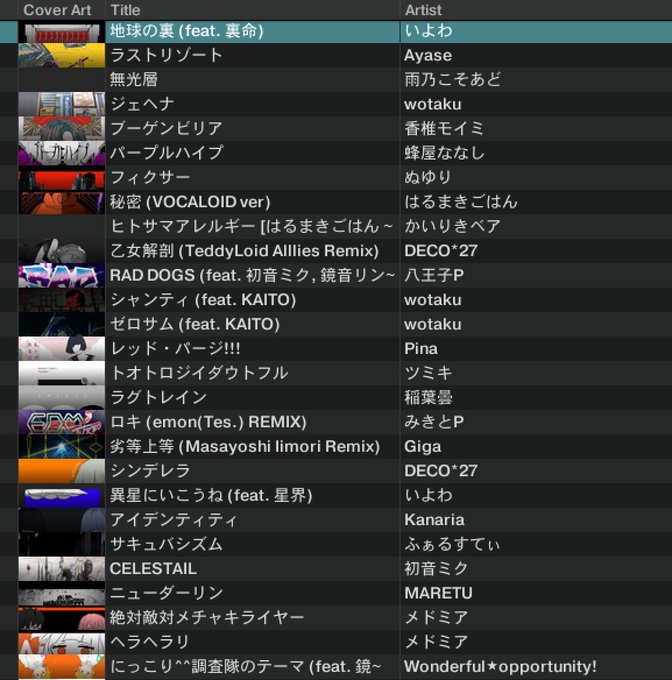Viewport: 672px width, 680px height.
Task: Select the track にっこり^^調査隊のテーマ
Action: (246, 666)
